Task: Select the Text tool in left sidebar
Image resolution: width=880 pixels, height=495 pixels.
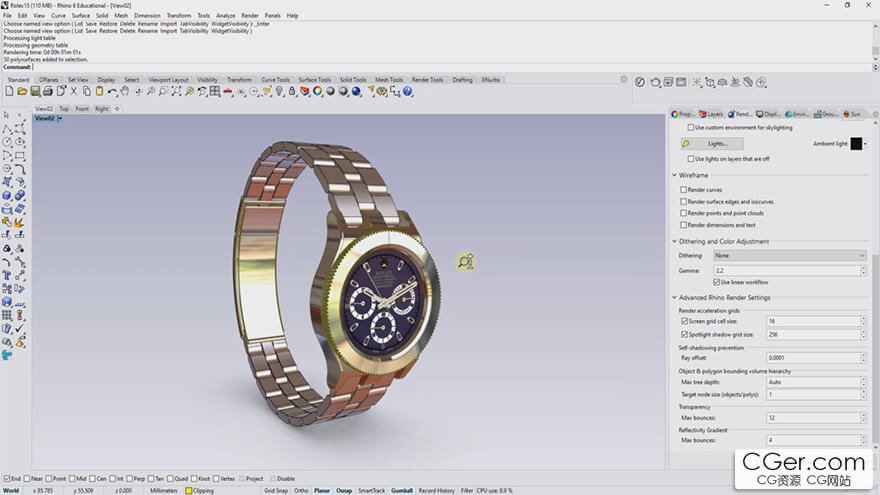Action: pos(7,275)
